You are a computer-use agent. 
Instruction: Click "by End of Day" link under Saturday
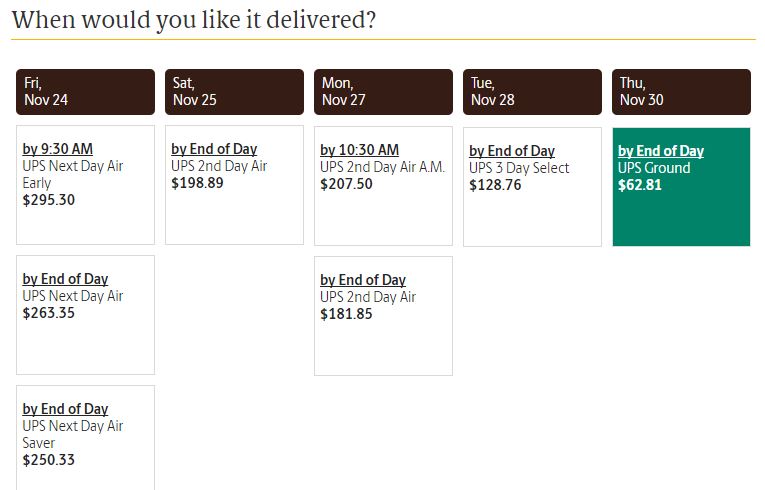[x=214, y=149]
